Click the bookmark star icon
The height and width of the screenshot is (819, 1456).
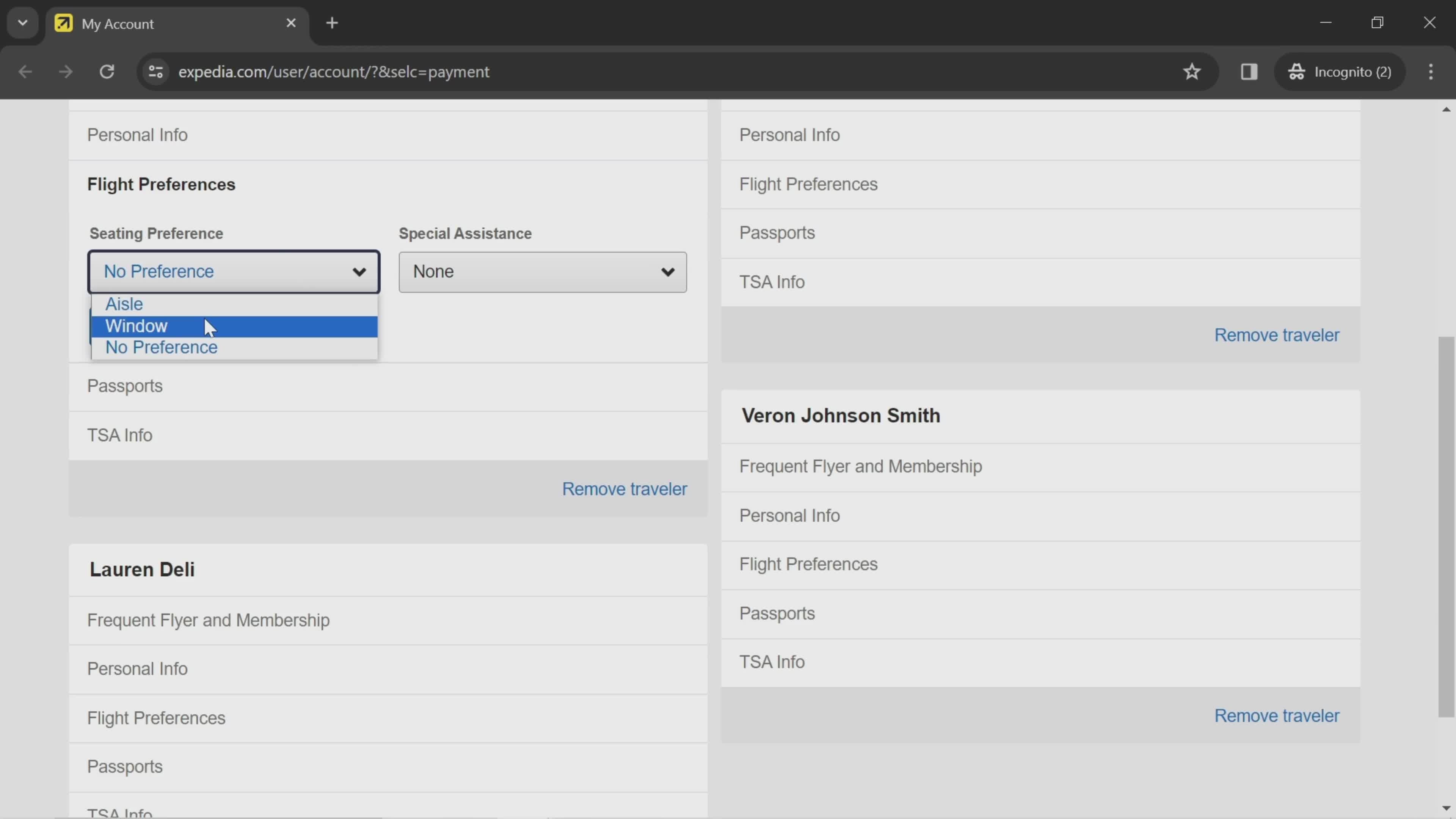(x=1192, y=71)
